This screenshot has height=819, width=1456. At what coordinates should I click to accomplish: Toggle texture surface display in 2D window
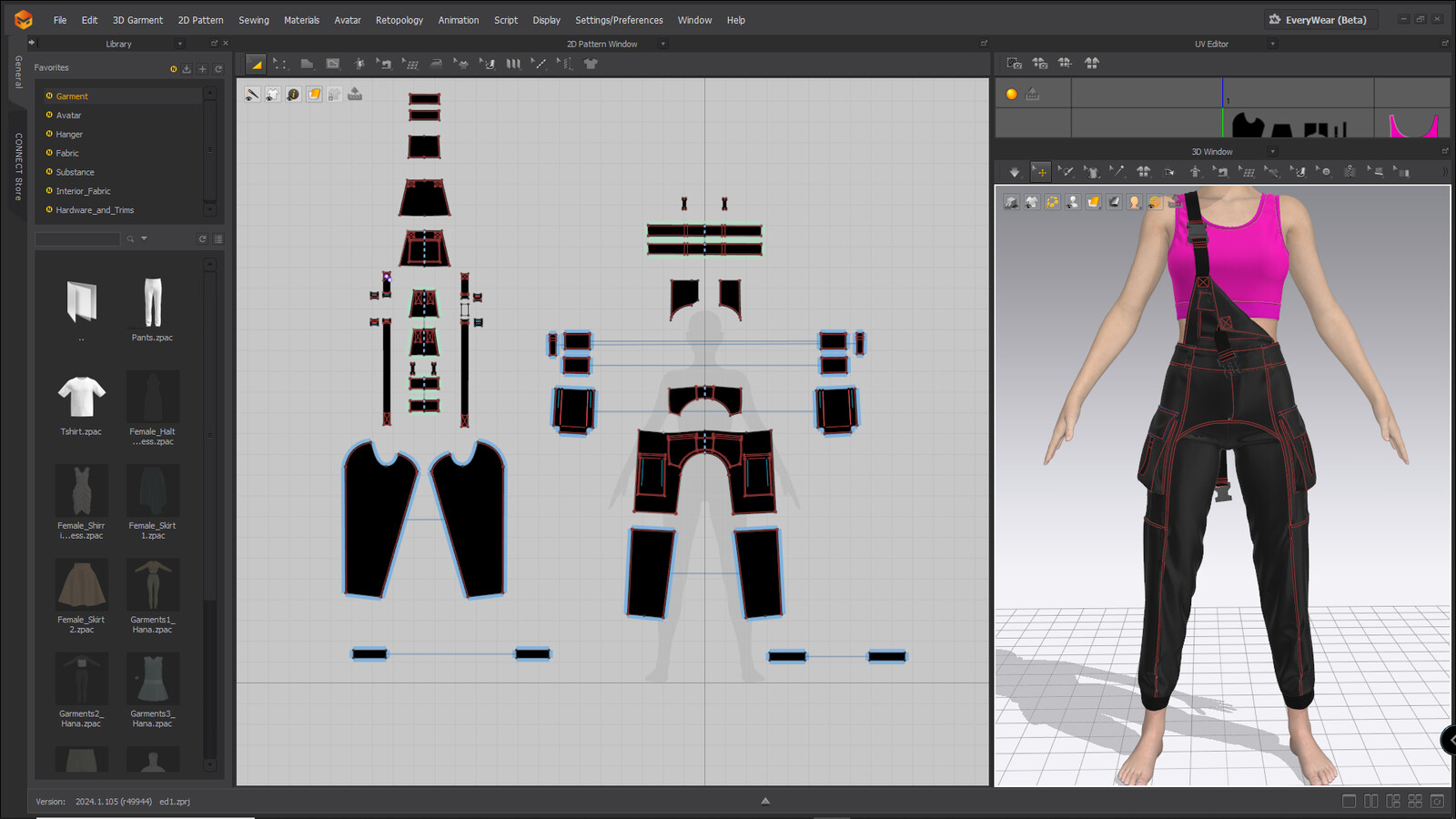(314, 95)
